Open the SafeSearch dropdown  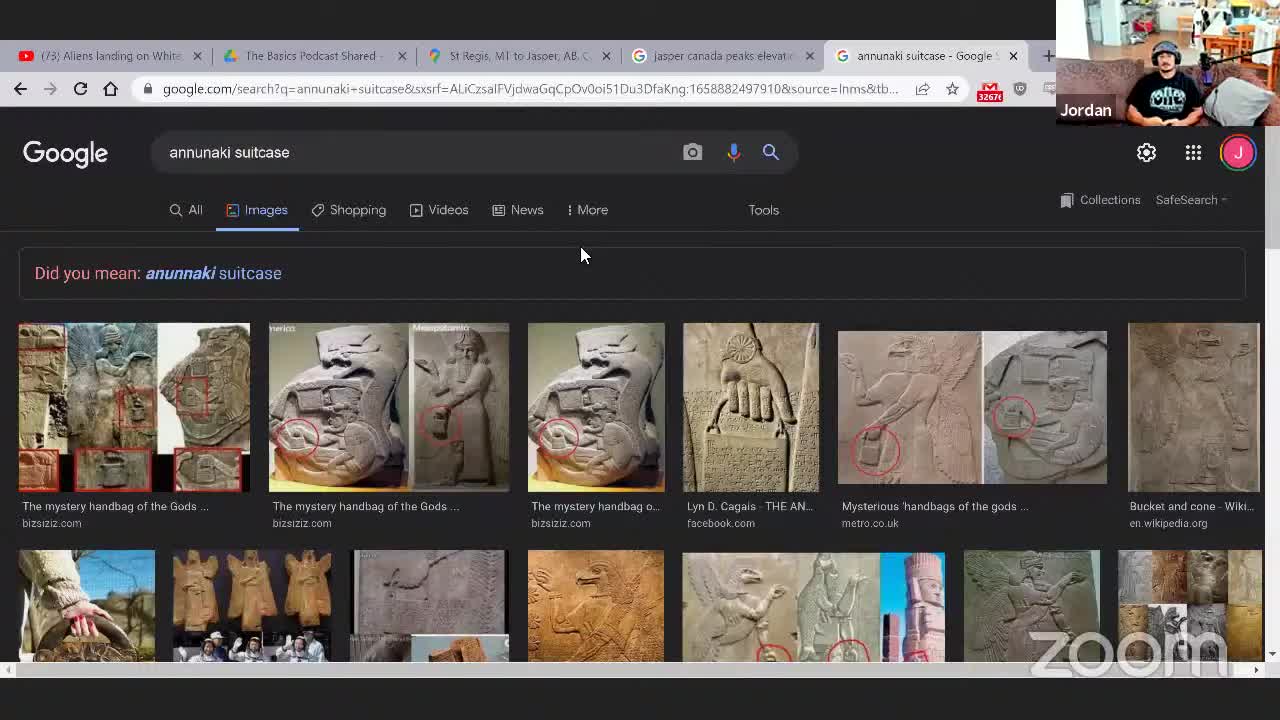point(1191,200)
